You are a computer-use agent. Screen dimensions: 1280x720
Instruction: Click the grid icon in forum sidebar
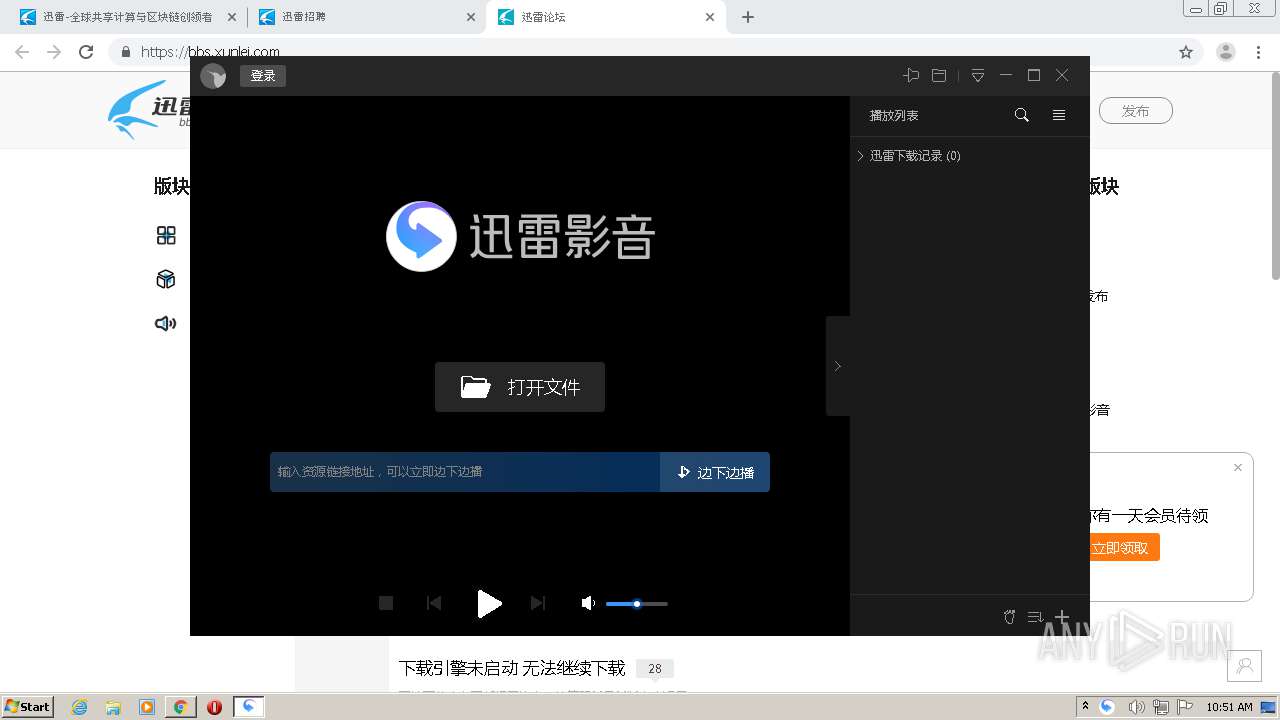coord(166,235)
